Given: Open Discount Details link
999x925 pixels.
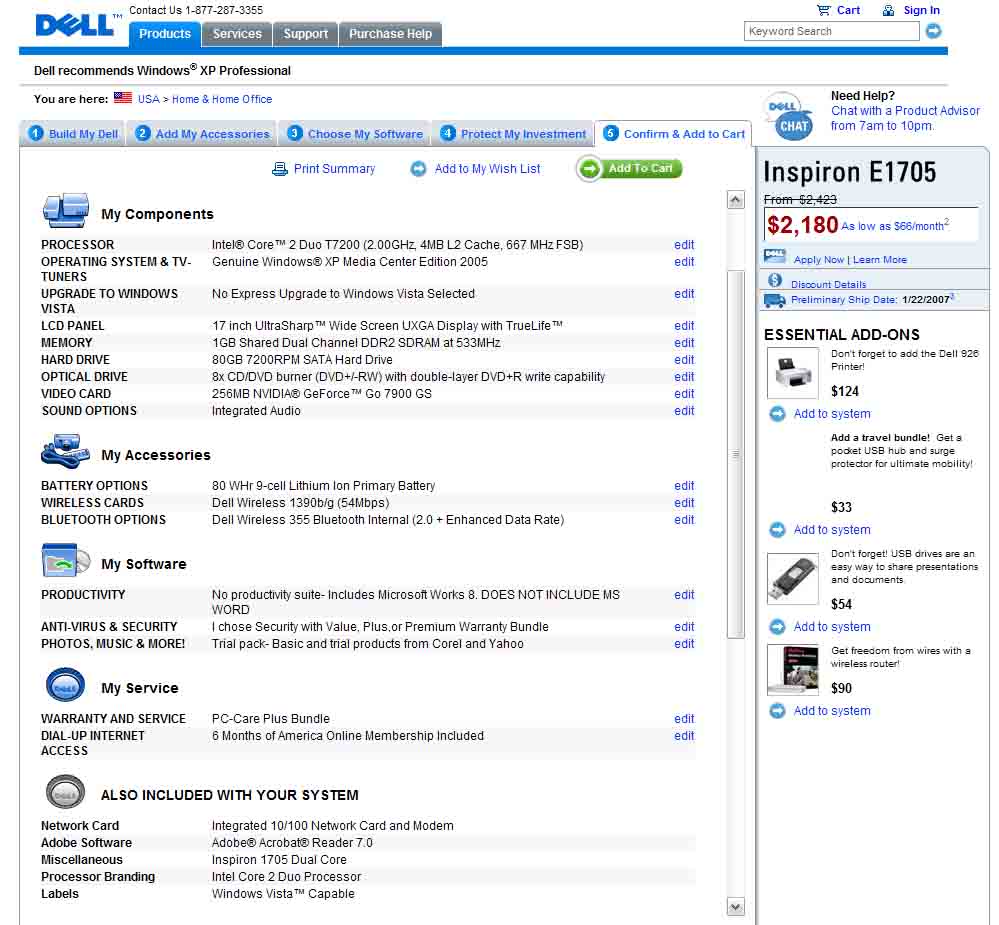Looking at the screenshot, I should pos(828,284).
